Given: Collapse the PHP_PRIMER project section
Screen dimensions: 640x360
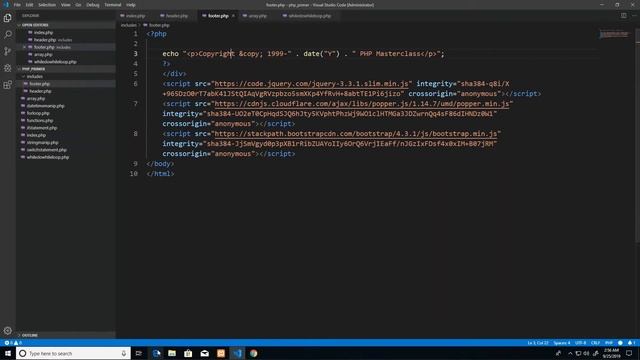Looking at the screenshot, I should 67,69.
